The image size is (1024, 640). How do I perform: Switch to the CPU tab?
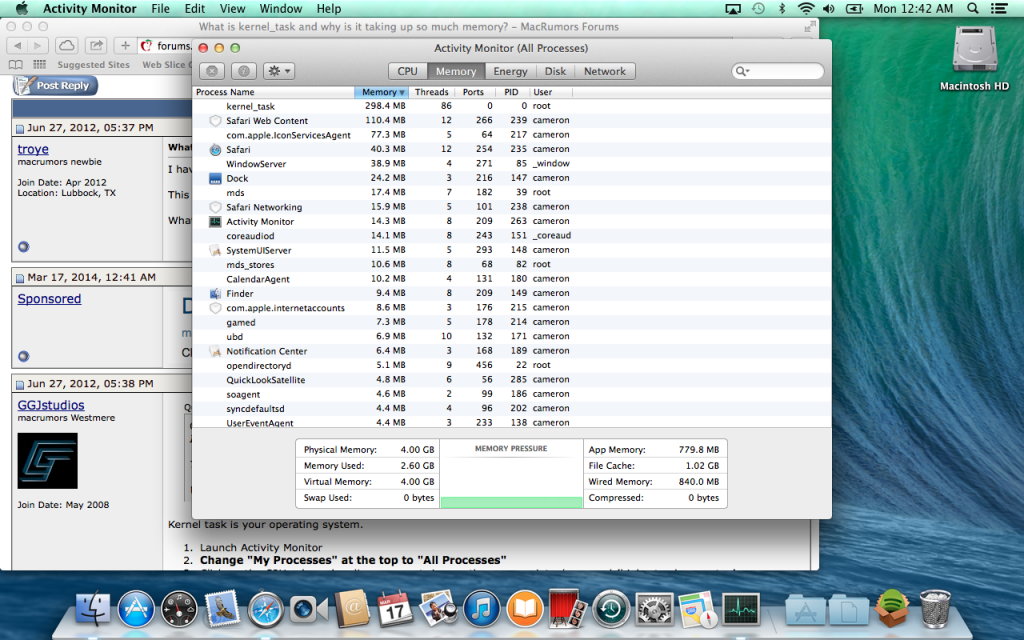[408, 71]
